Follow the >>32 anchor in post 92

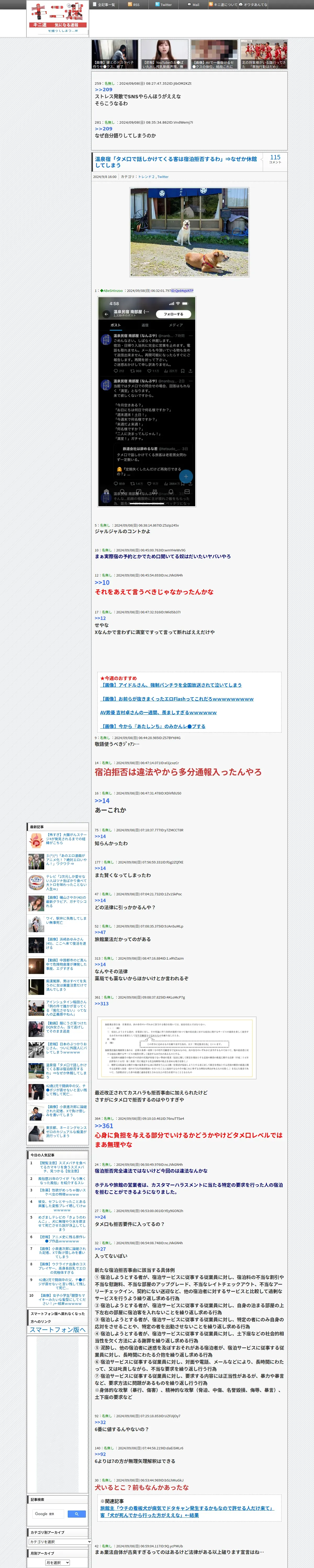[x=100, y=1422]
